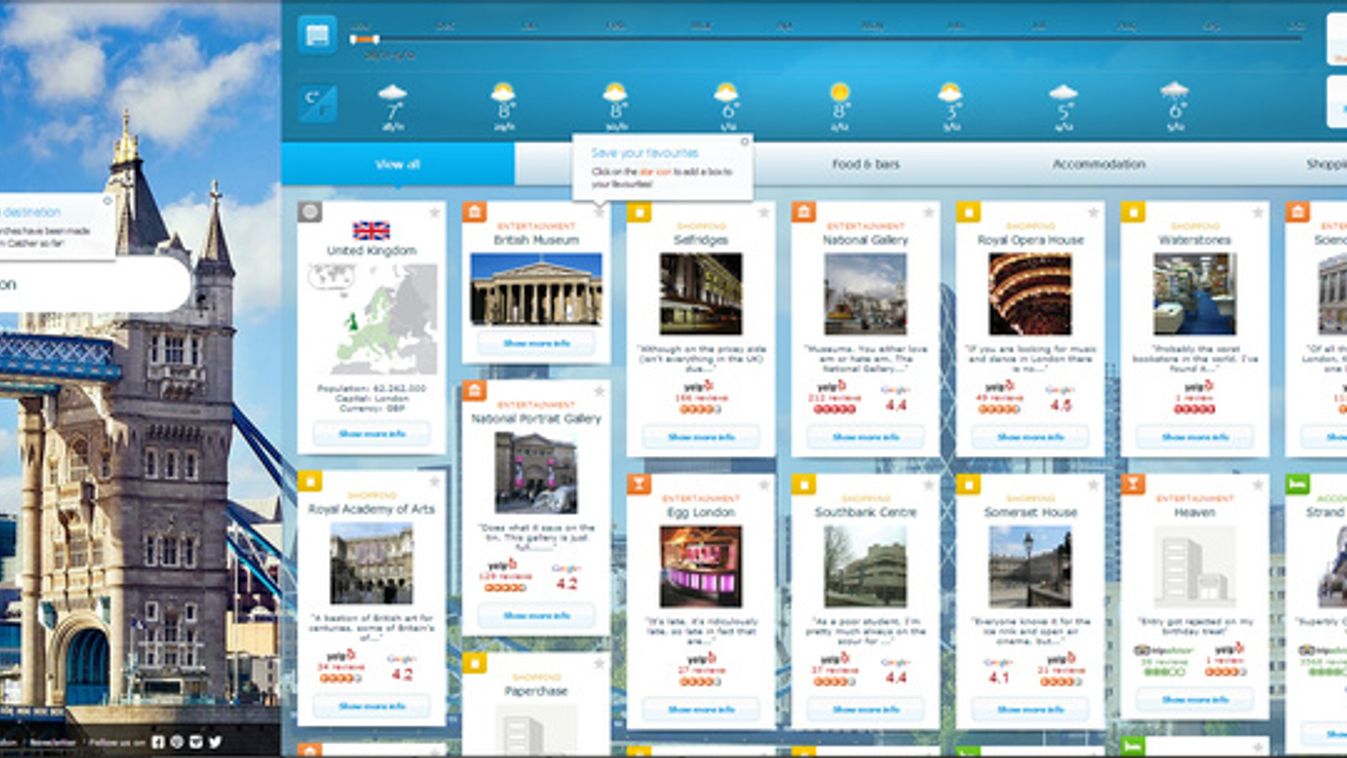
Task: Open the partially visible Shopping tab
Action: pyautogui.click(x=1326, y=164)
